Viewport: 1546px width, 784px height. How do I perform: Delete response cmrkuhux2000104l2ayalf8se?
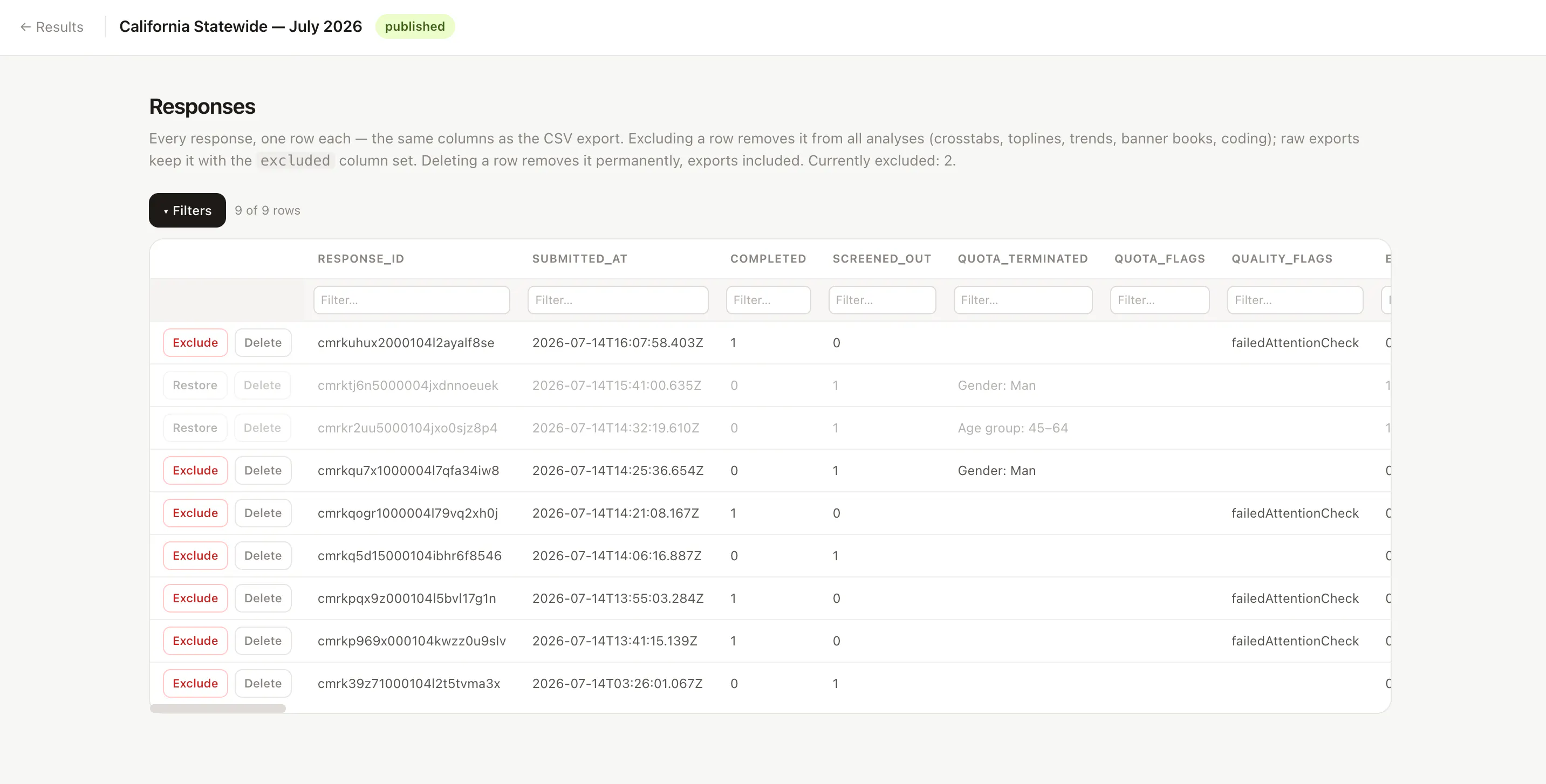pyautogui.click(x=263, y=342)
